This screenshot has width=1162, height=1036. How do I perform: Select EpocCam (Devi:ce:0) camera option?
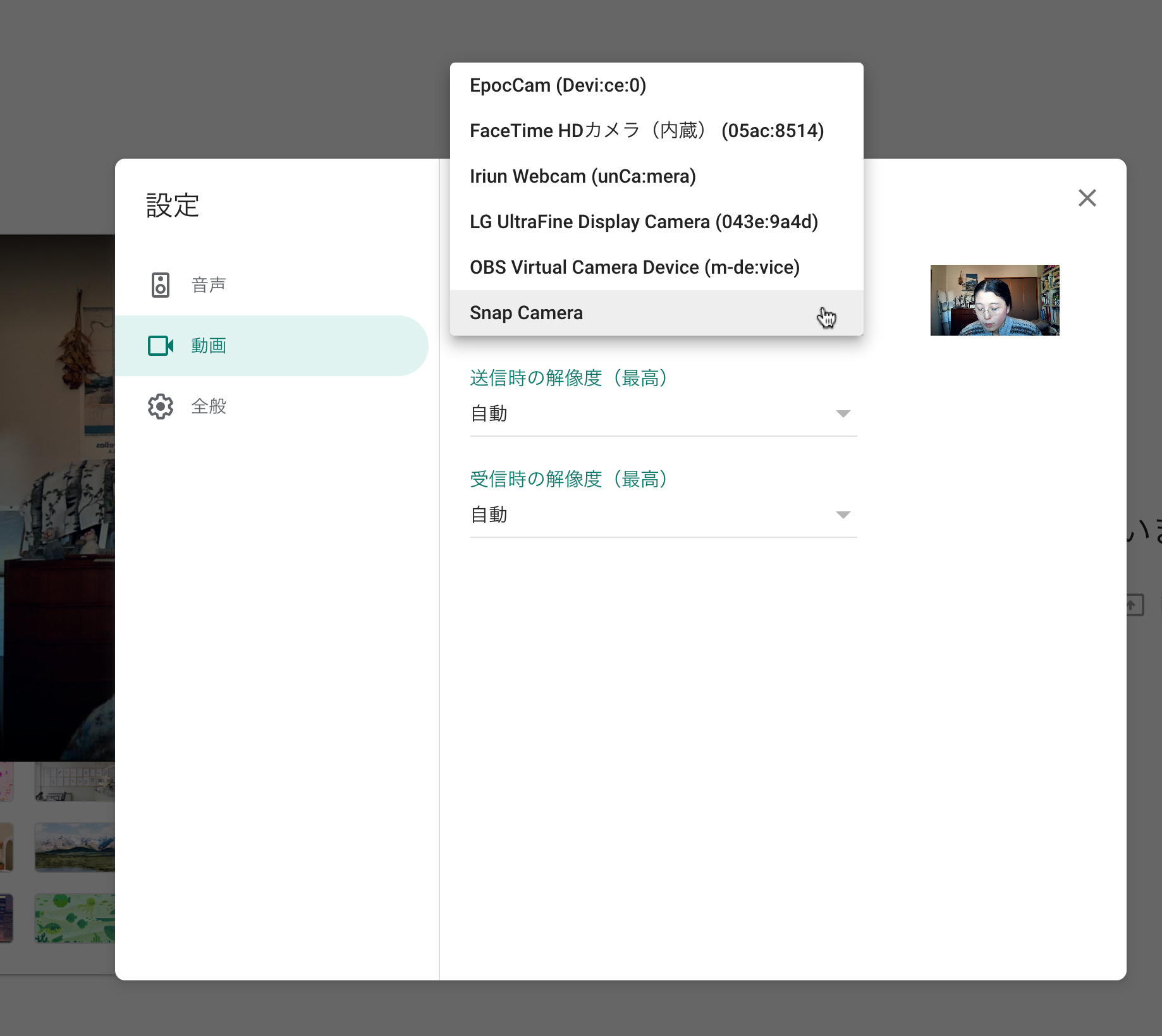(x=656, y=85)
